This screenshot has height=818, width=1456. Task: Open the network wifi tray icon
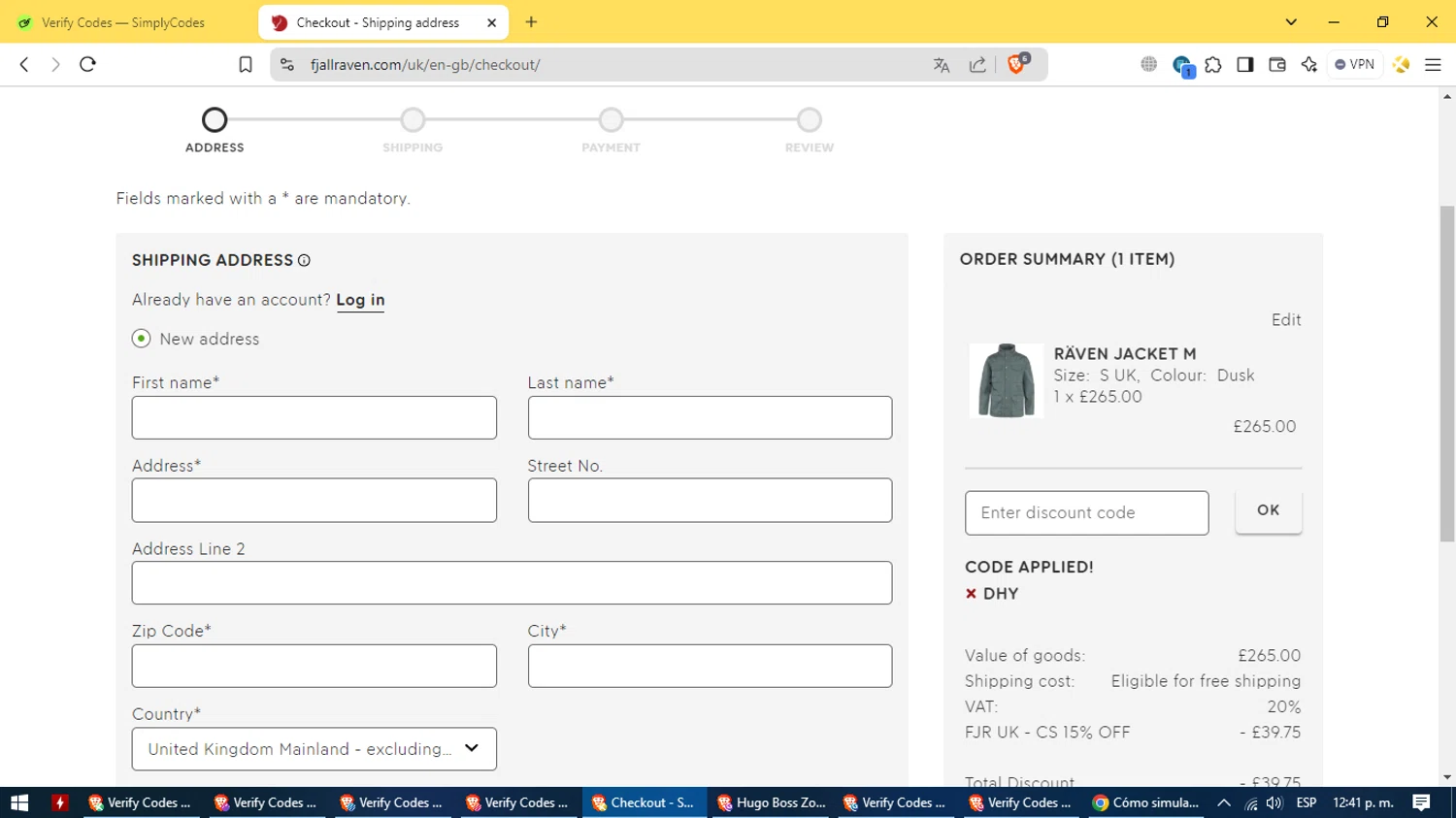(1251, 803)
